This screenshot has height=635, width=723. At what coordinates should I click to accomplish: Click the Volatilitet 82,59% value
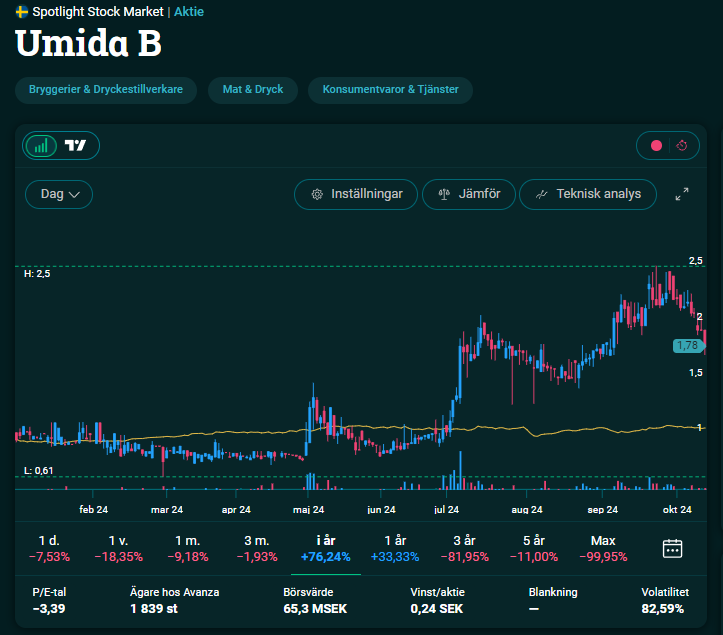tap(663, 609)
